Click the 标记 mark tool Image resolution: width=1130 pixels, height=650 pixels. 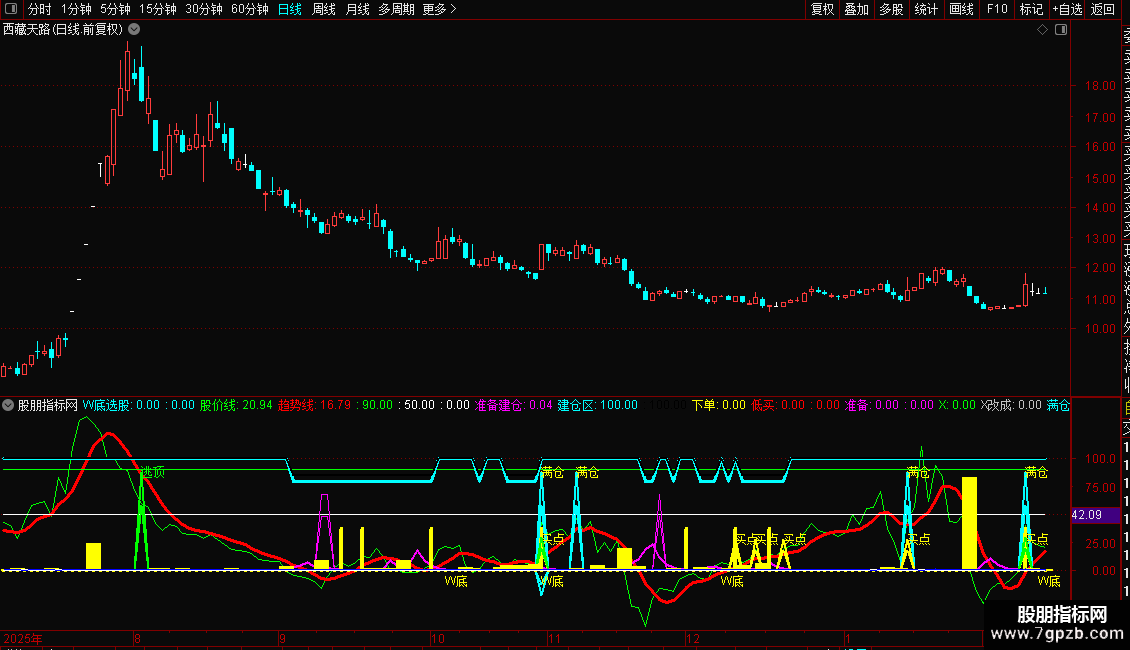1031,10
